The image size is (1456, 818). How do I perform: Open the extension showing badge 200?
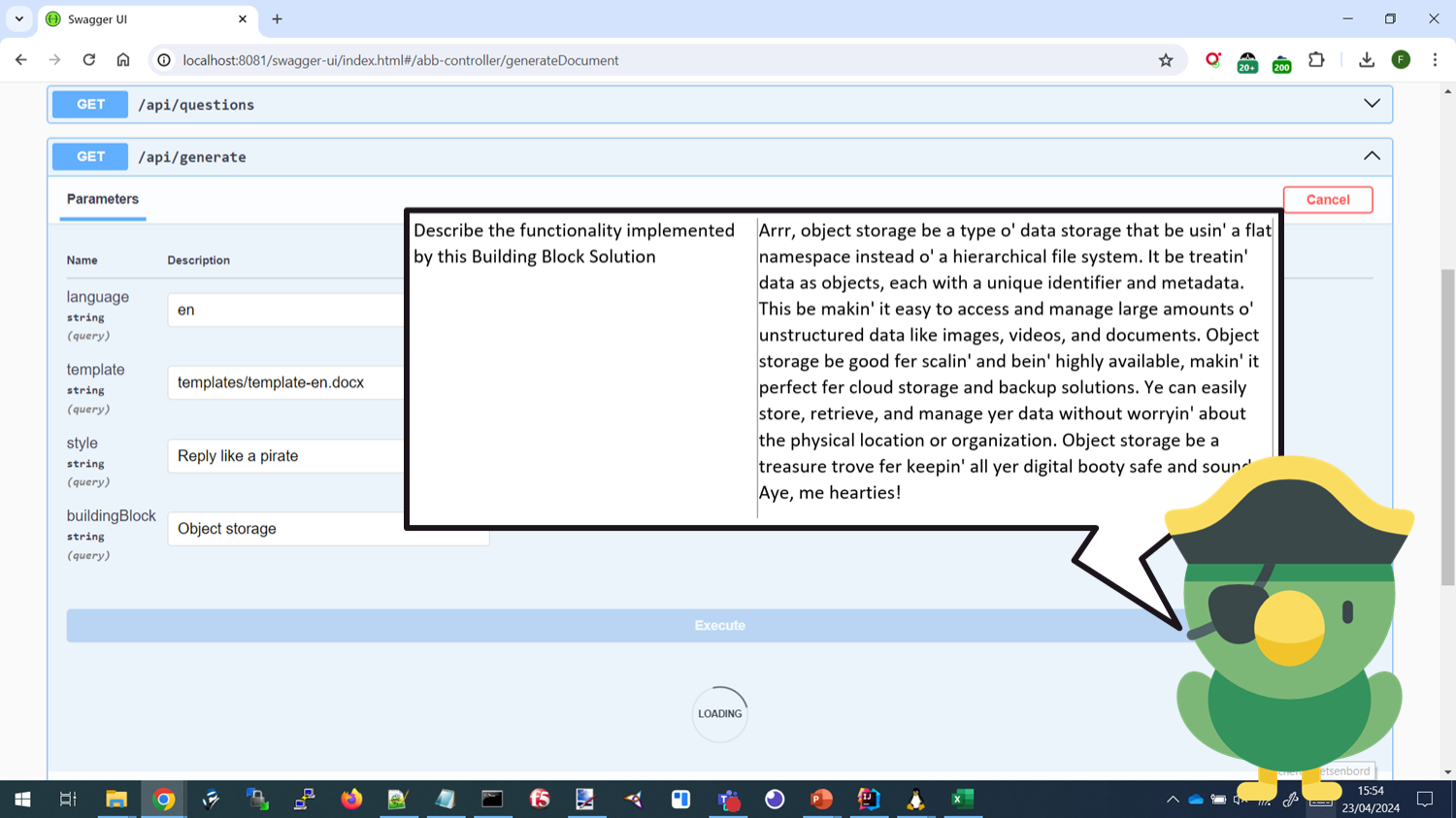click(1281, 61)
